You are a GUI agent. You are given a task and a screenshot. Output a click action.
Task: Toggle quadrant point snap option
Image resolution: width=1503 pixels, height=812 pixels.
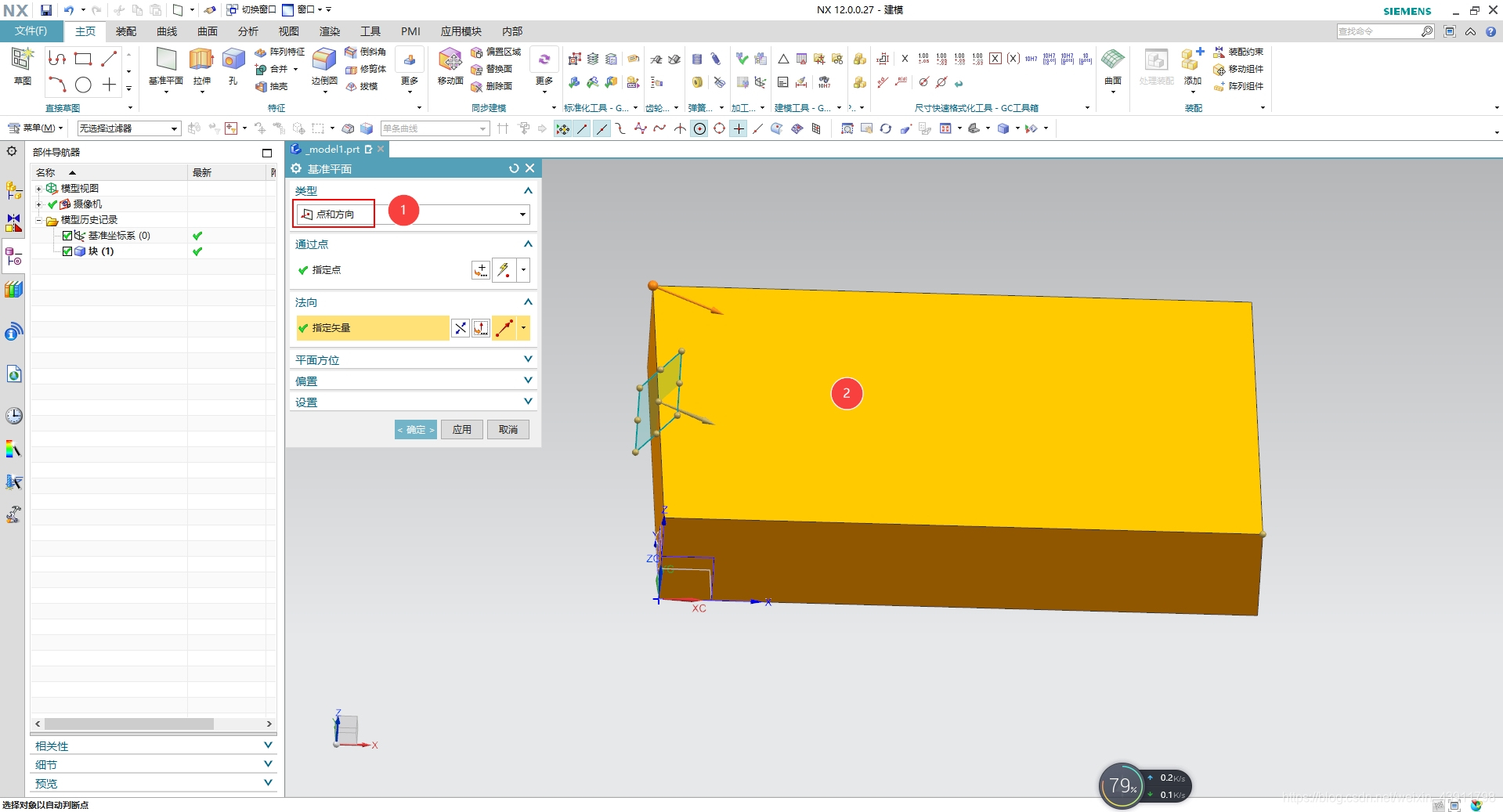[x=719, y=129]
